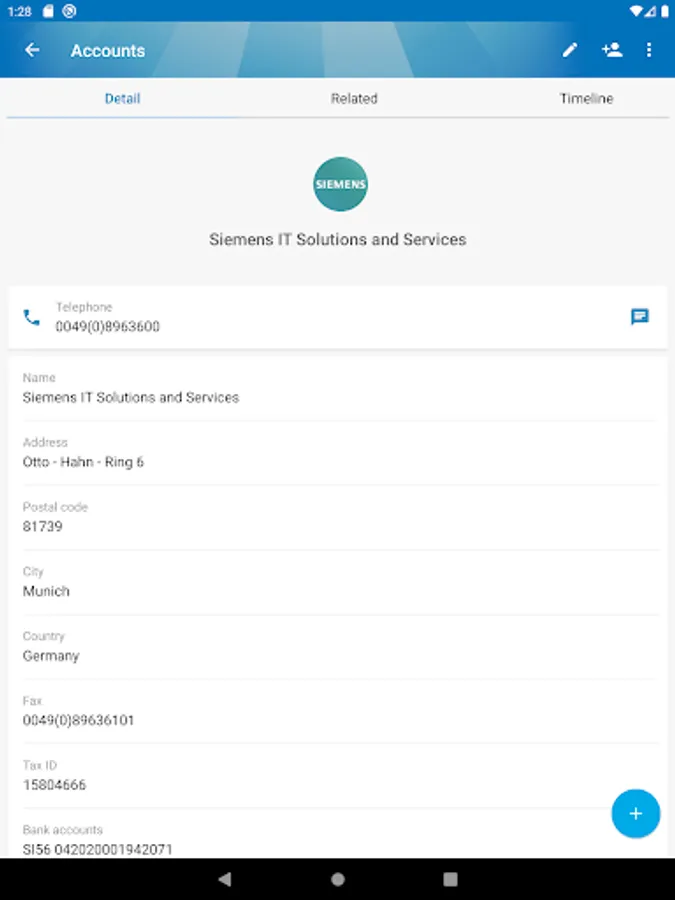Tap the blue plus floating button

click(x=635, y=813)
